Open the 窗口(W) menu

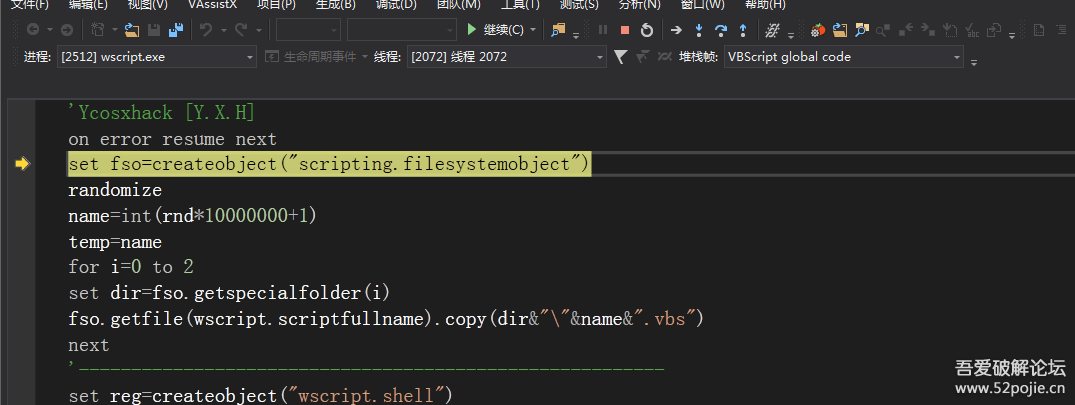[703, 5]
